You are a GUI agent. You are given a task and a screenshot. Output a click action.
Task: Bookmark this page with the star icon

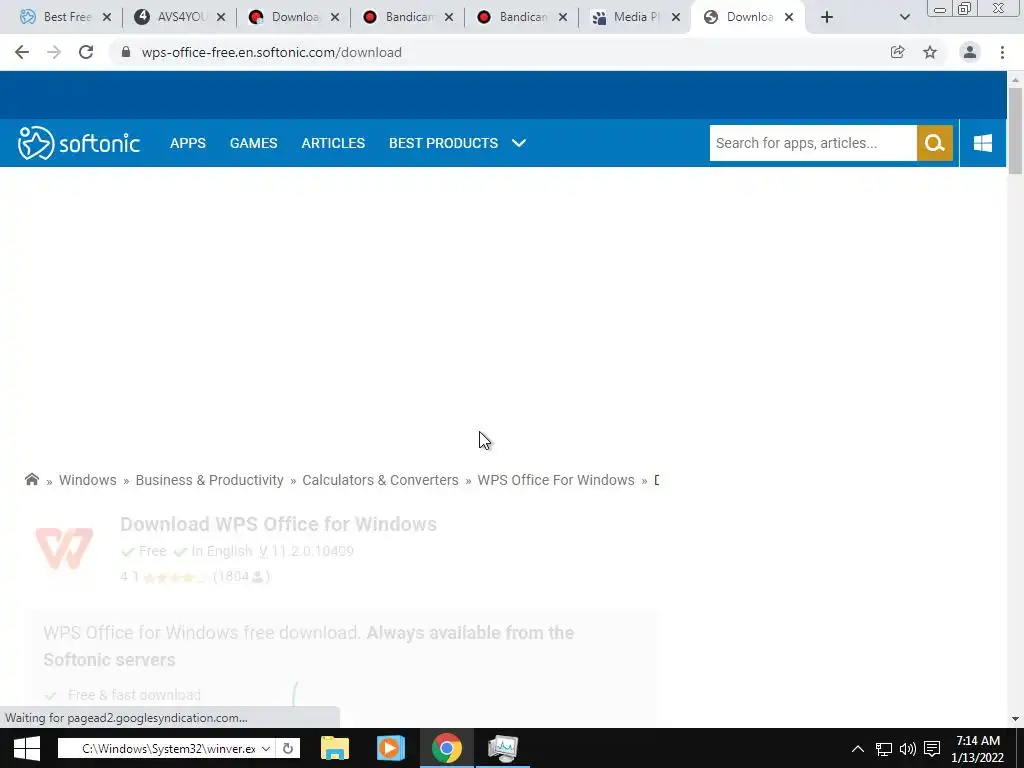coord(930,52)
